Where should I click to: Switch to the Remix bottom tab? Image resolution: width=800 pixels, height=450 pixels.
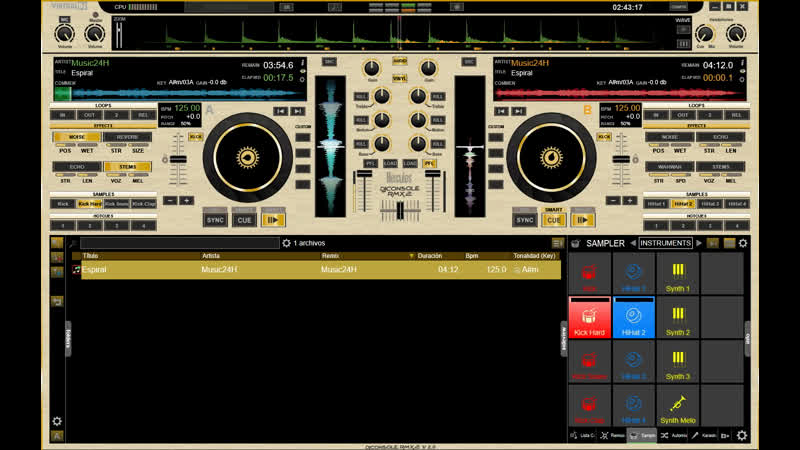[x=612, y=435]
